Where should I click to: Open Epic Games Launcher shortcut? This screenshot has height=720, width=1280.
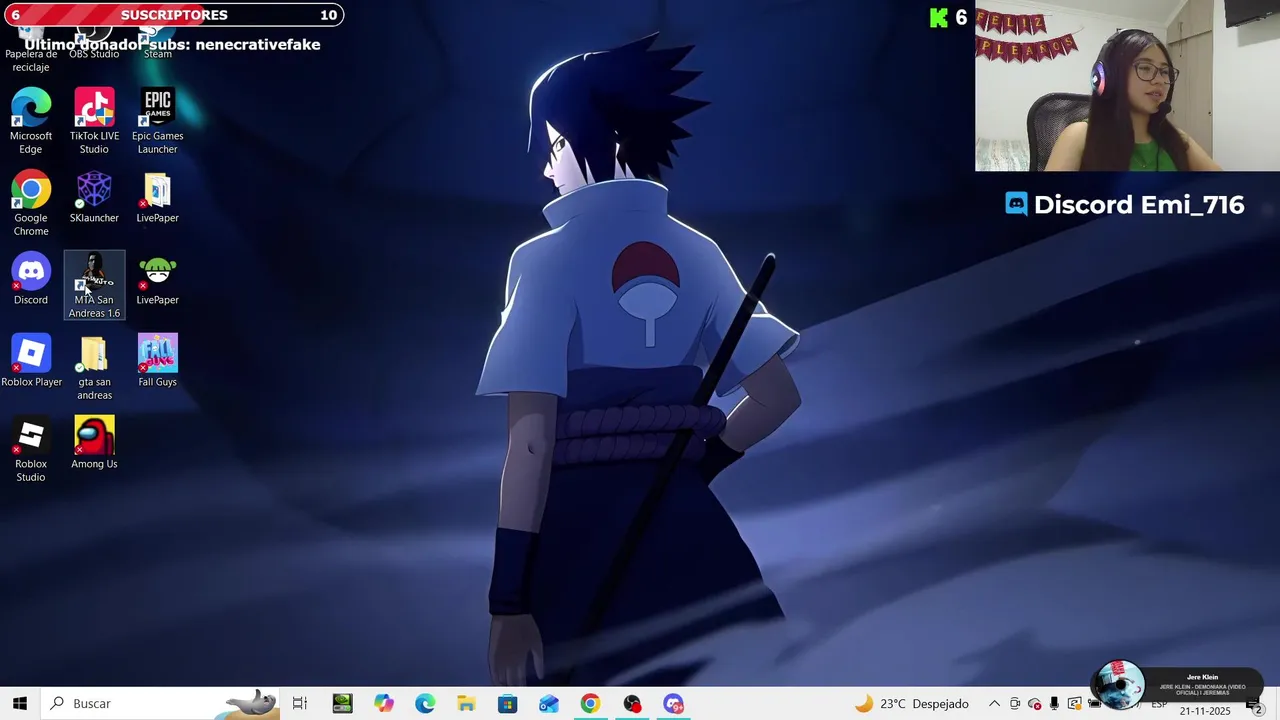point(157,121)
